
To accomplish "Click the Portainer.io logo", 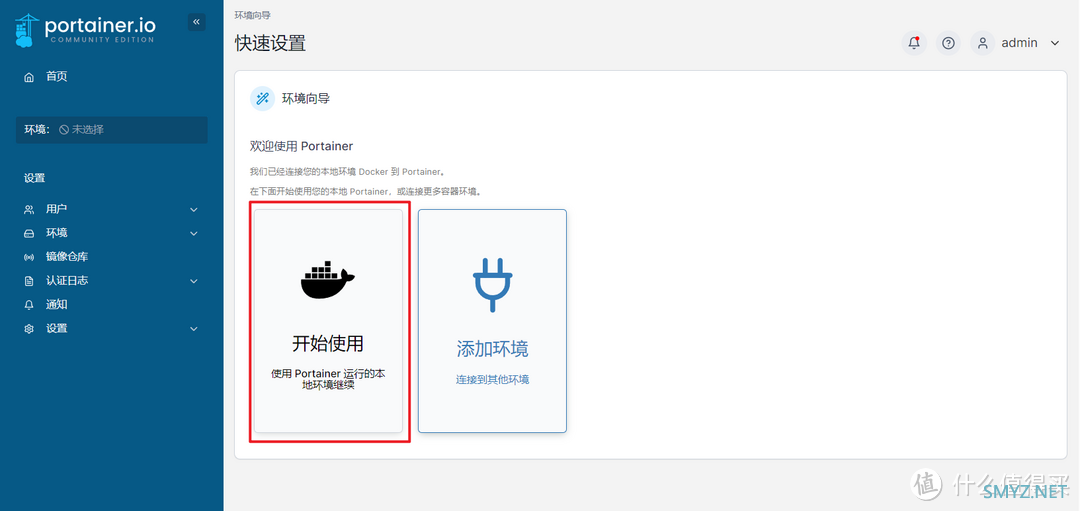I will pos(85,31).
